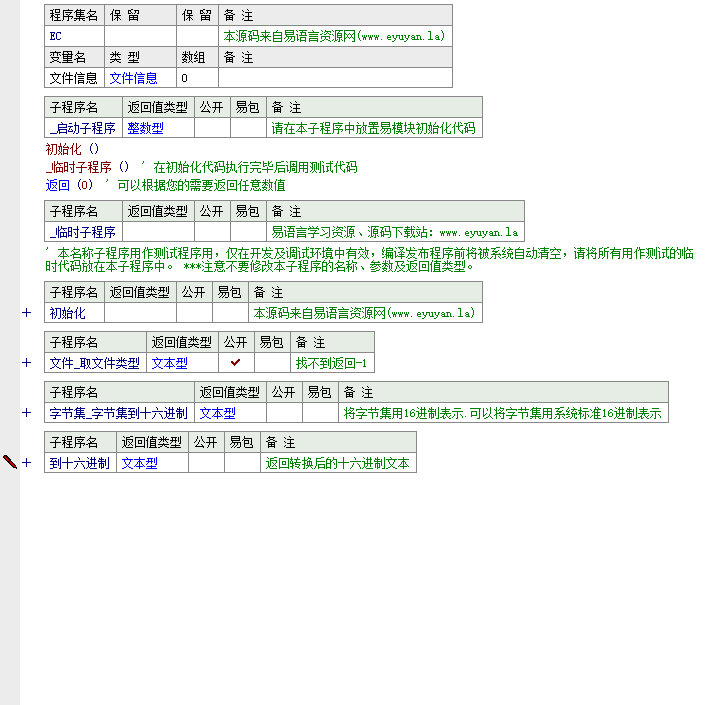Expand the 到十六进制 subroutine
This screenshot has width=708, height=705.
click(x=27, y=463)
